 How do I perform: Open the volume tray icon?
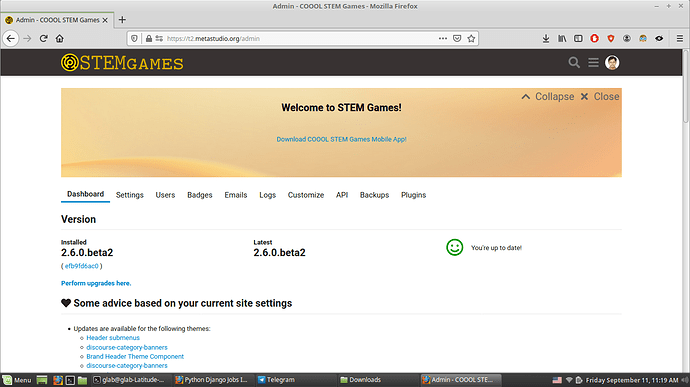click(x=684, y=380)
